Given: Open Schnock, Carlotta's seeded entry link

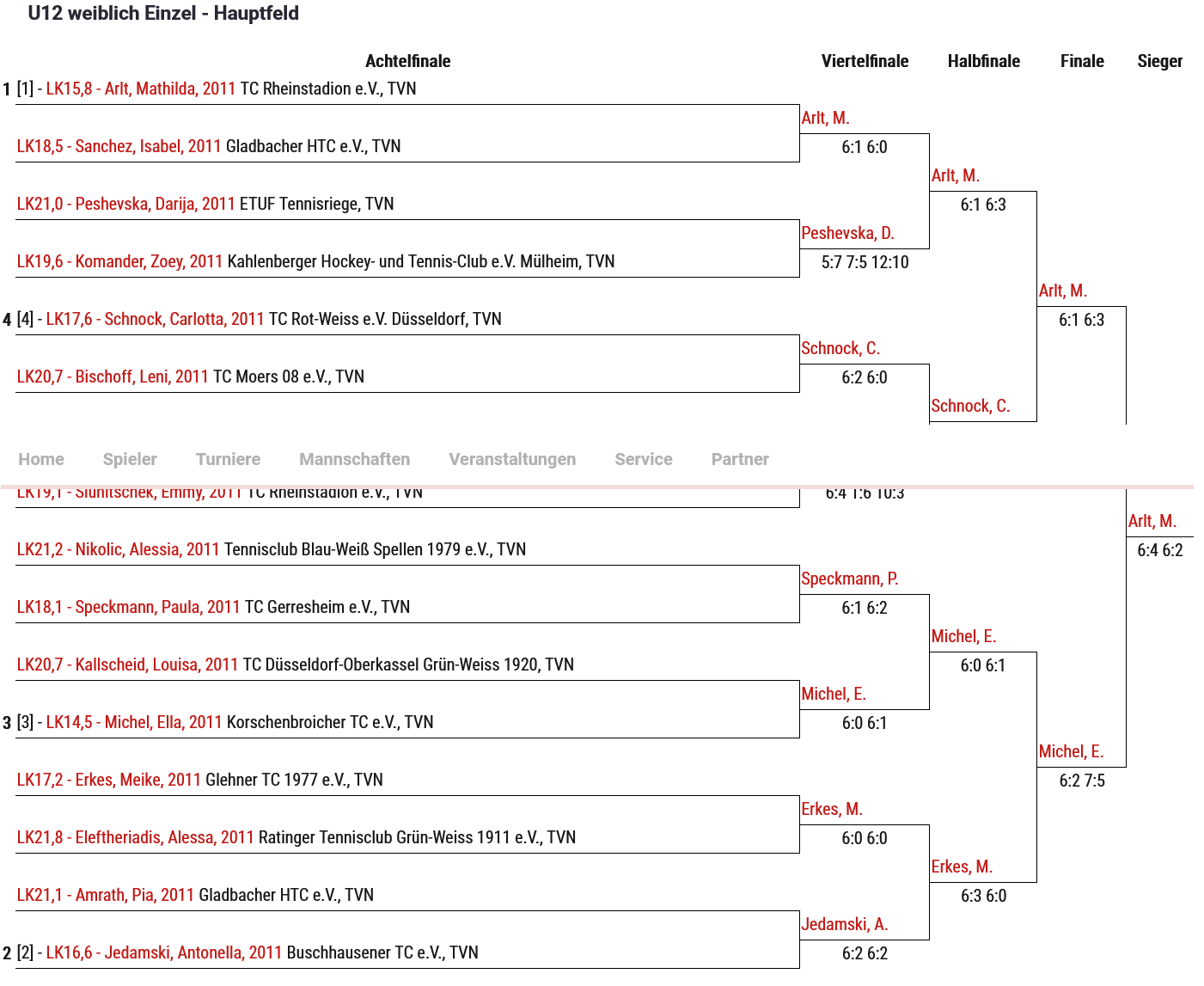Looking at the screenshot, I should pos(155,319).
